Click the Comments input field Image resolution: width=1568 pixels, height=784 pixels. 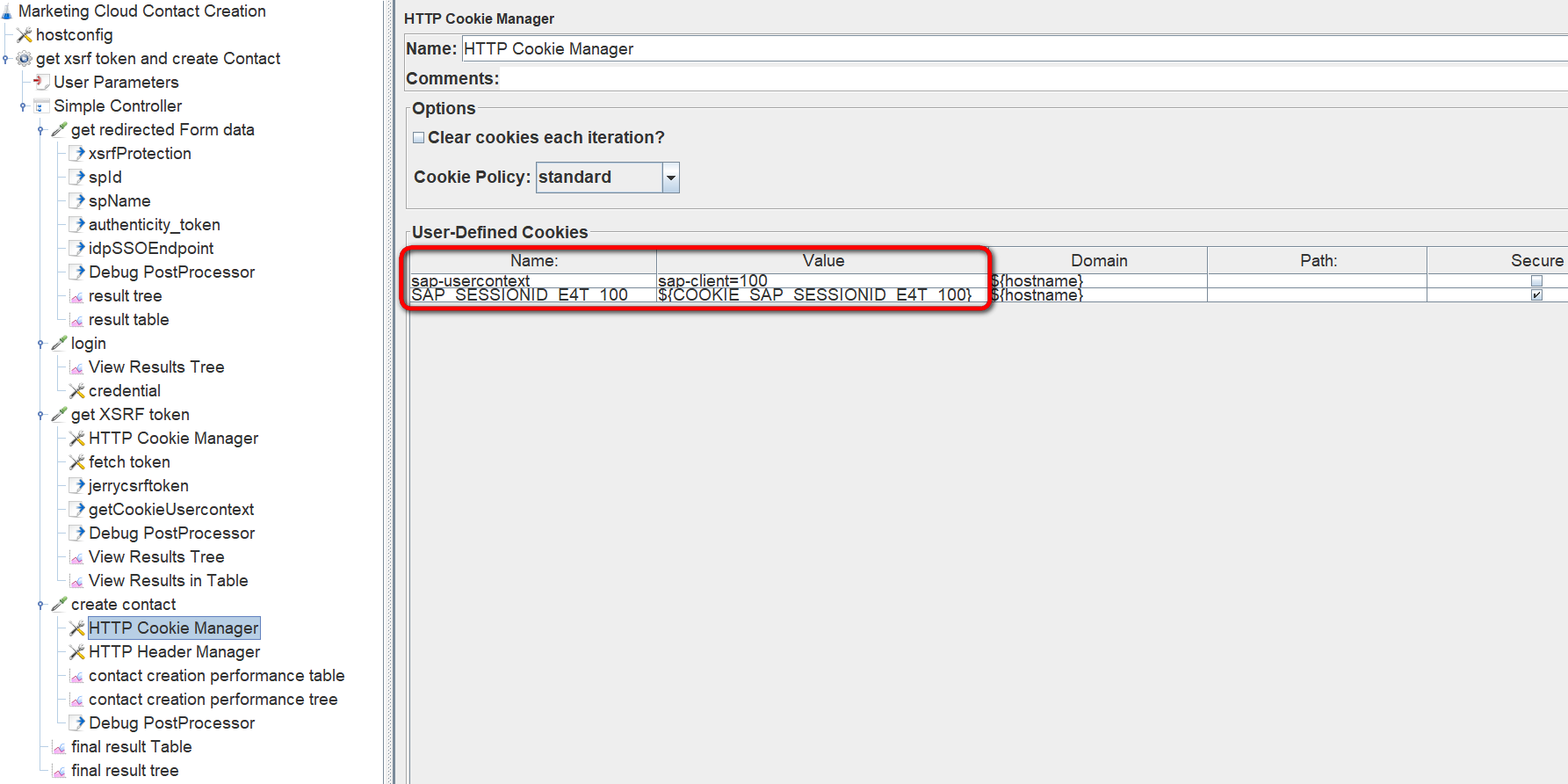pyautogui.click(x=1034, y=79)
